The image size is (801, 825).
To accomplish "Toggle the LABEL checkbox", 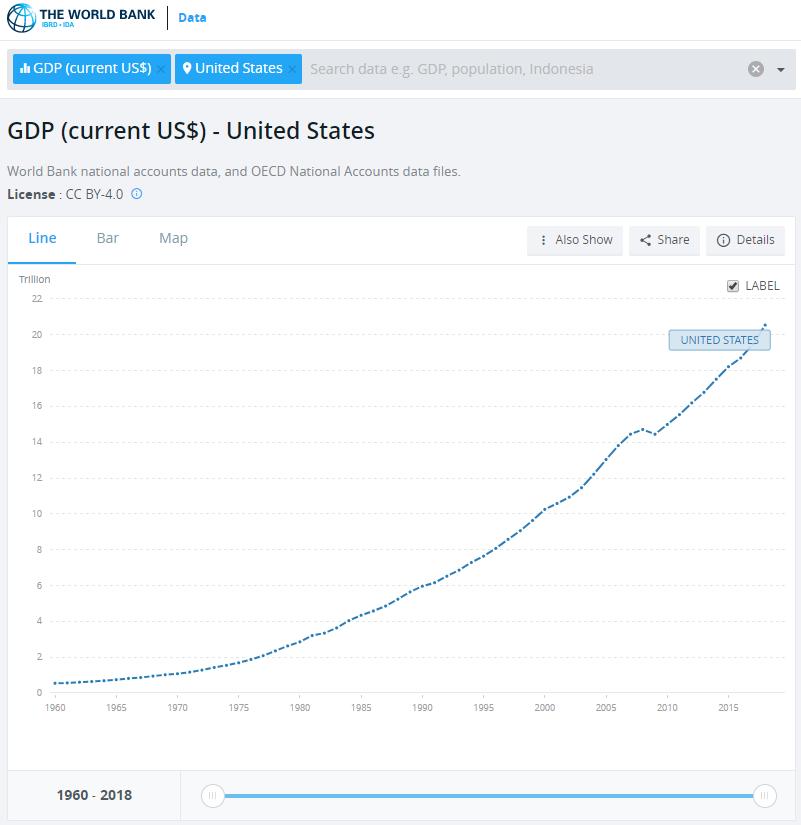I will tap(733, 286).
